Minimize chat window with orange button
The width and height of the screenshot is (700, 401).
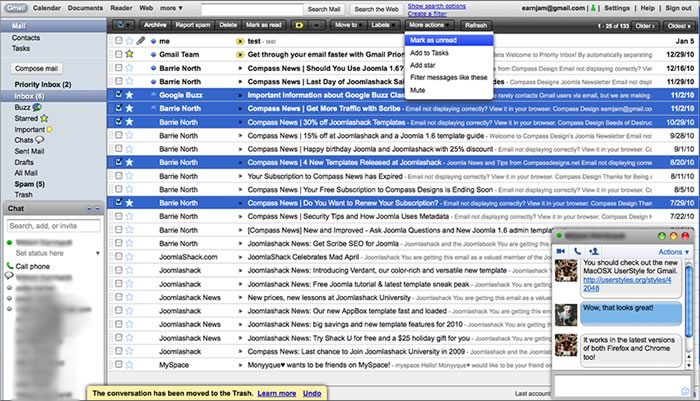point(673,235)
